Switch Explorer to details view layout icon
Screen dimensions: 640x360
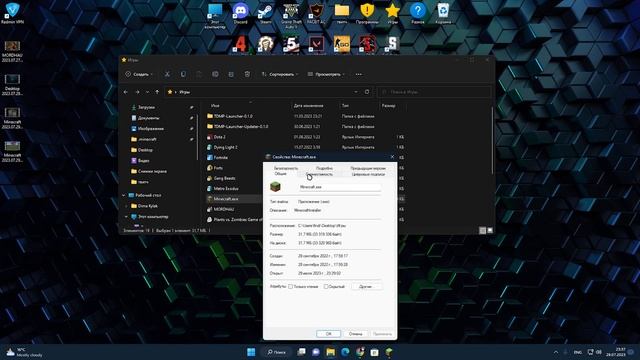[482, 231]
